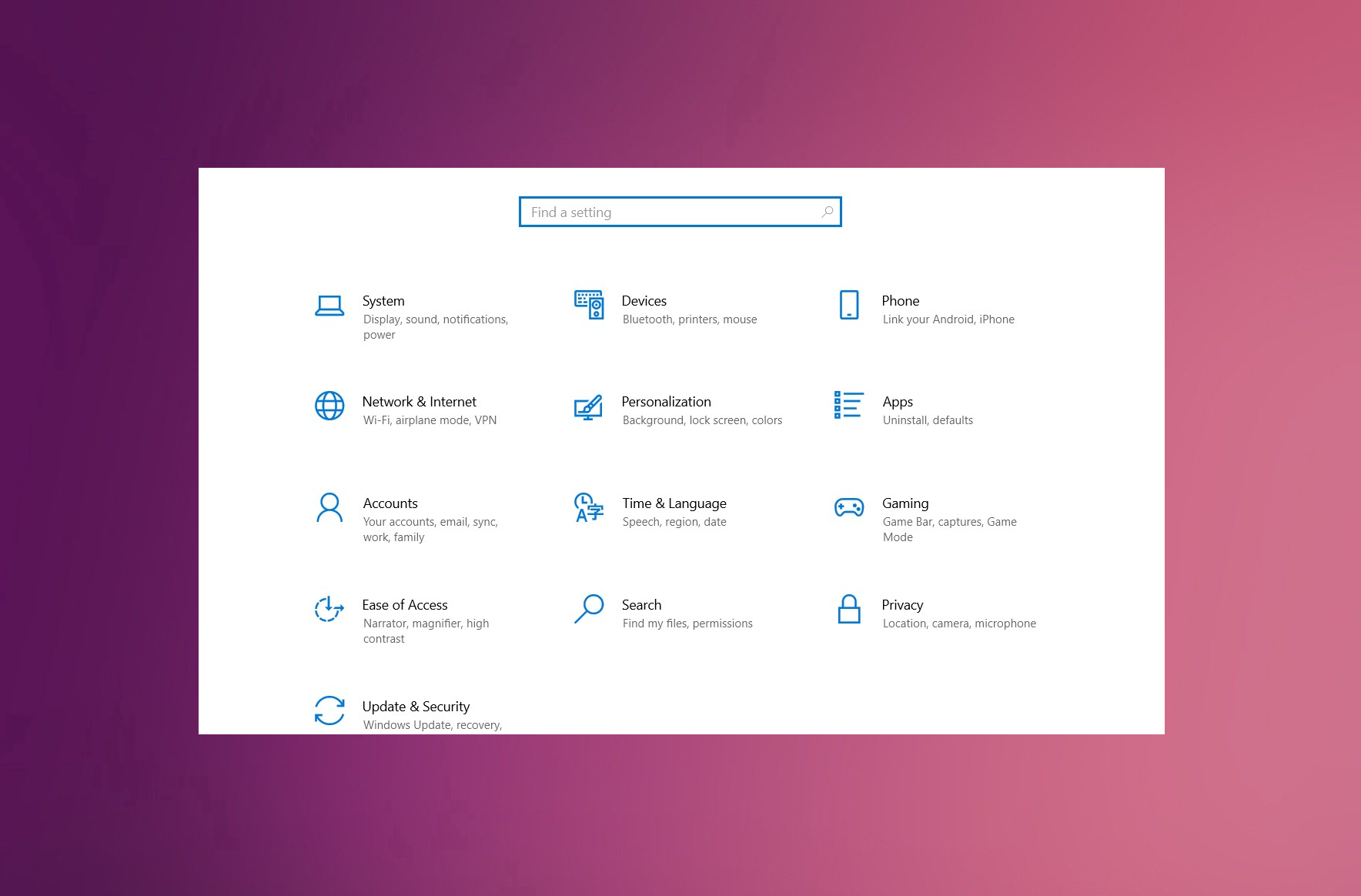Viewport: 1361px width, 896px height.
Task: Click the Apps list icon
Action: pos(849,405)
